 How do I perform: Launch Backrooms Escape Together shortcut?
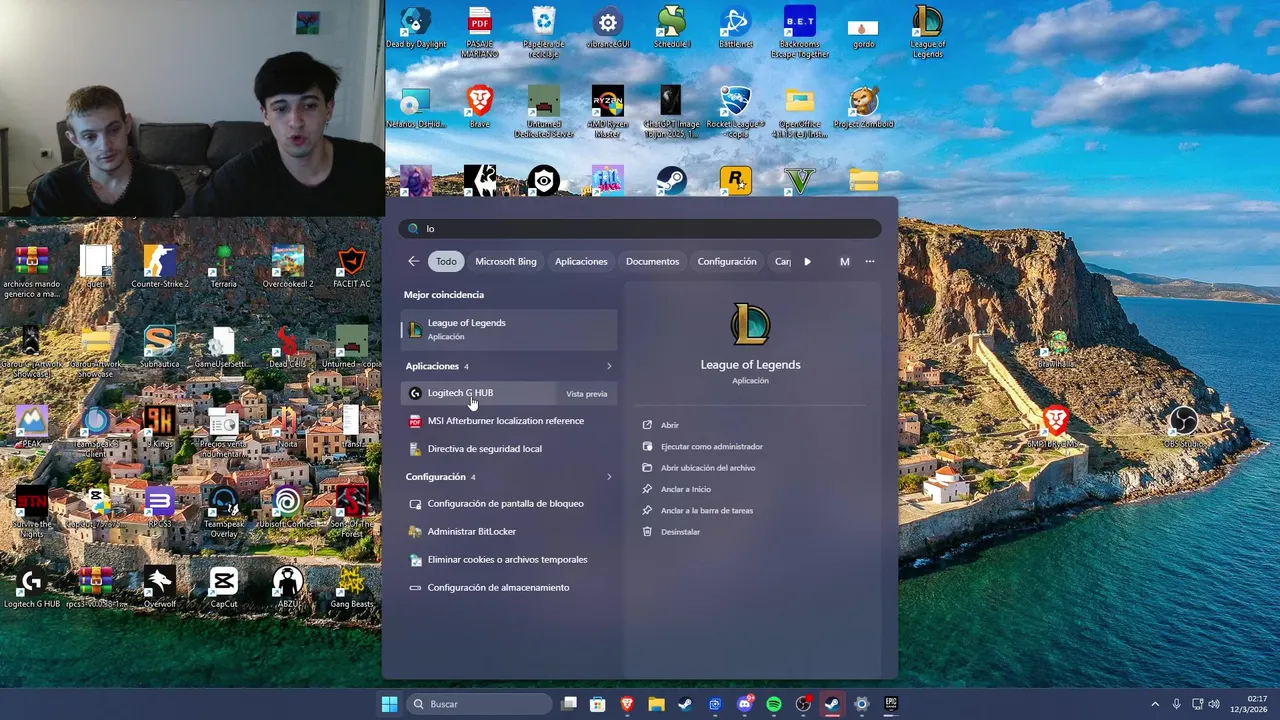tap(799, 33)
